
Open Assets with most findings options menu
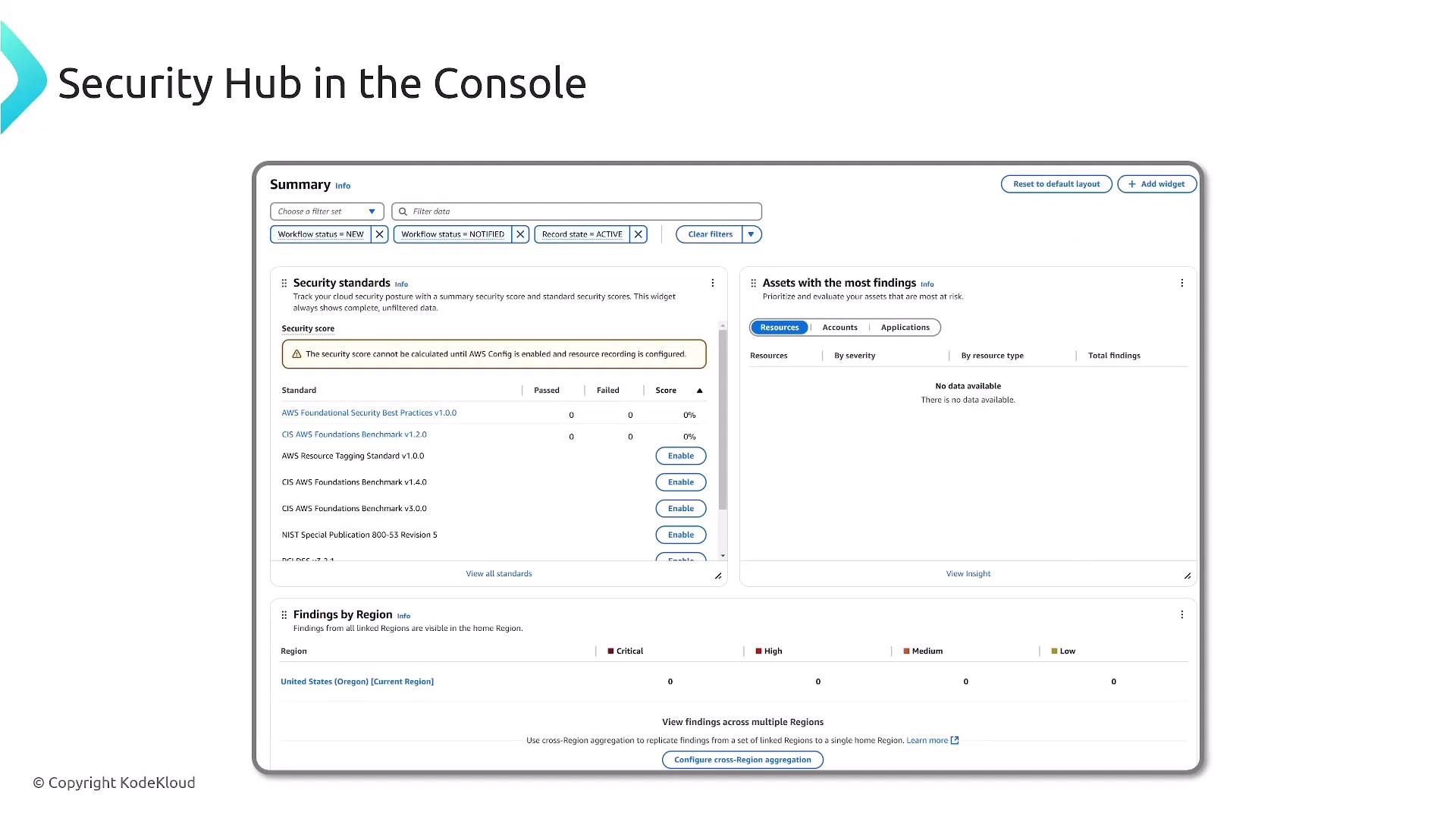point(1181,283)
